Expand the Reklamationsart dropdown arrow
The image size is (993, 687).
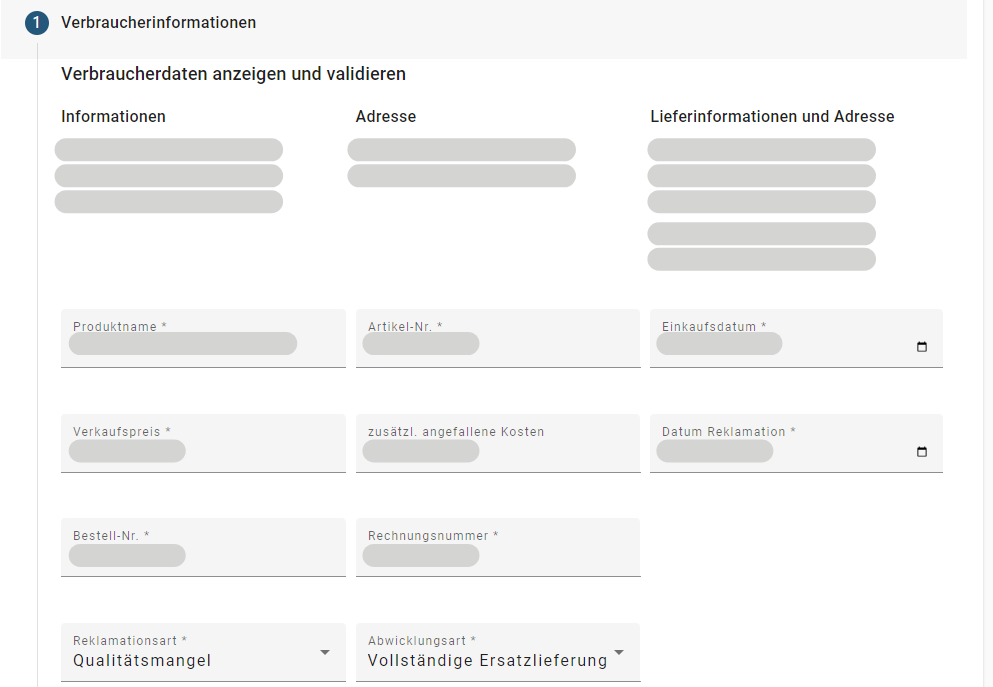tap(324, 652)
